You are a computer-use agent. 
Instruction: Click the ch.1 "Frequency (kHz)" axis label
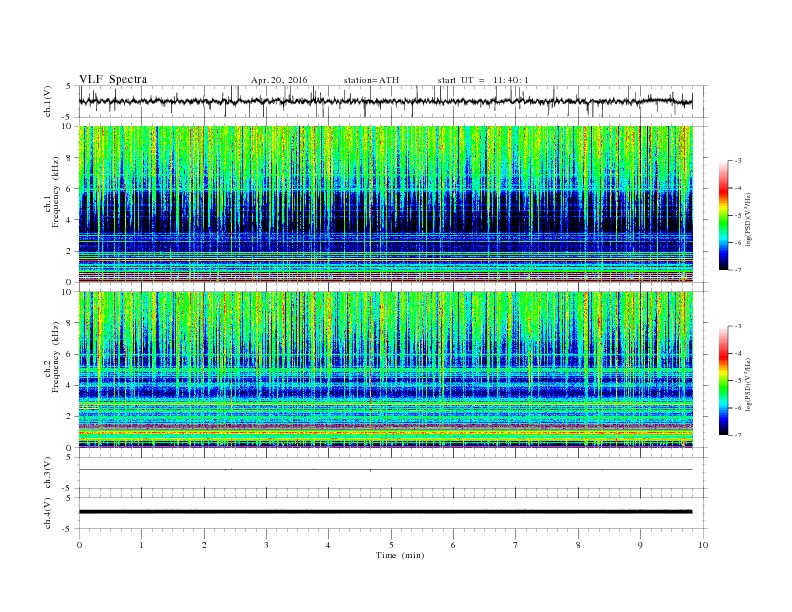tap(56, 192)
